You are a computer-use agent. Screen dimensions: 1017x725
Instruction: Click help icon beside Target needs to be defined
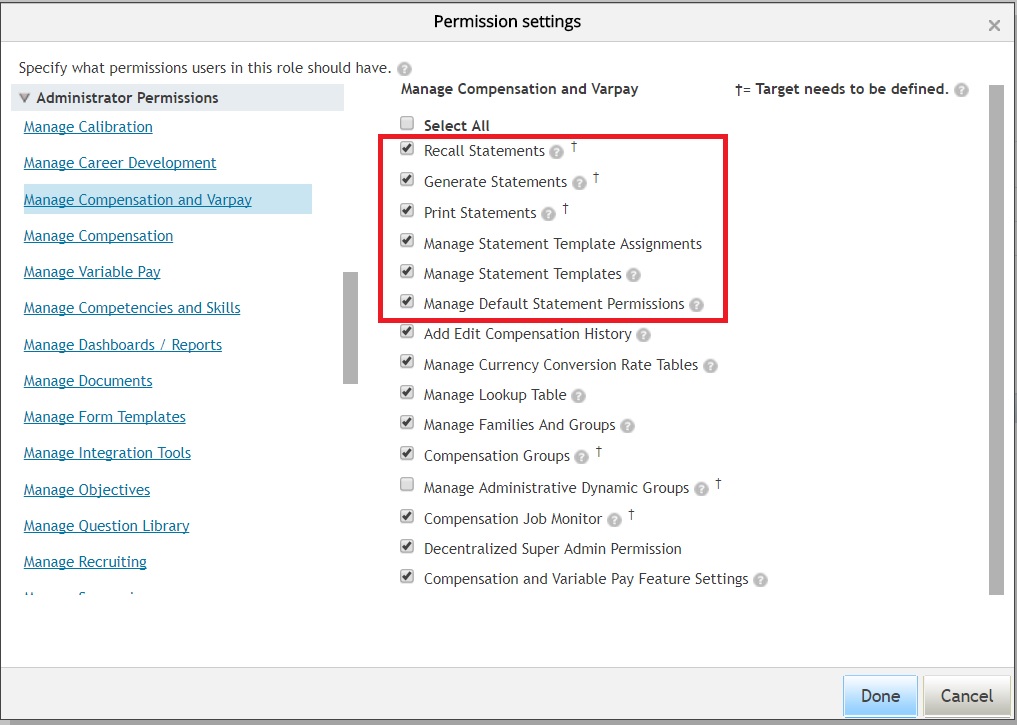pos(962,90)
